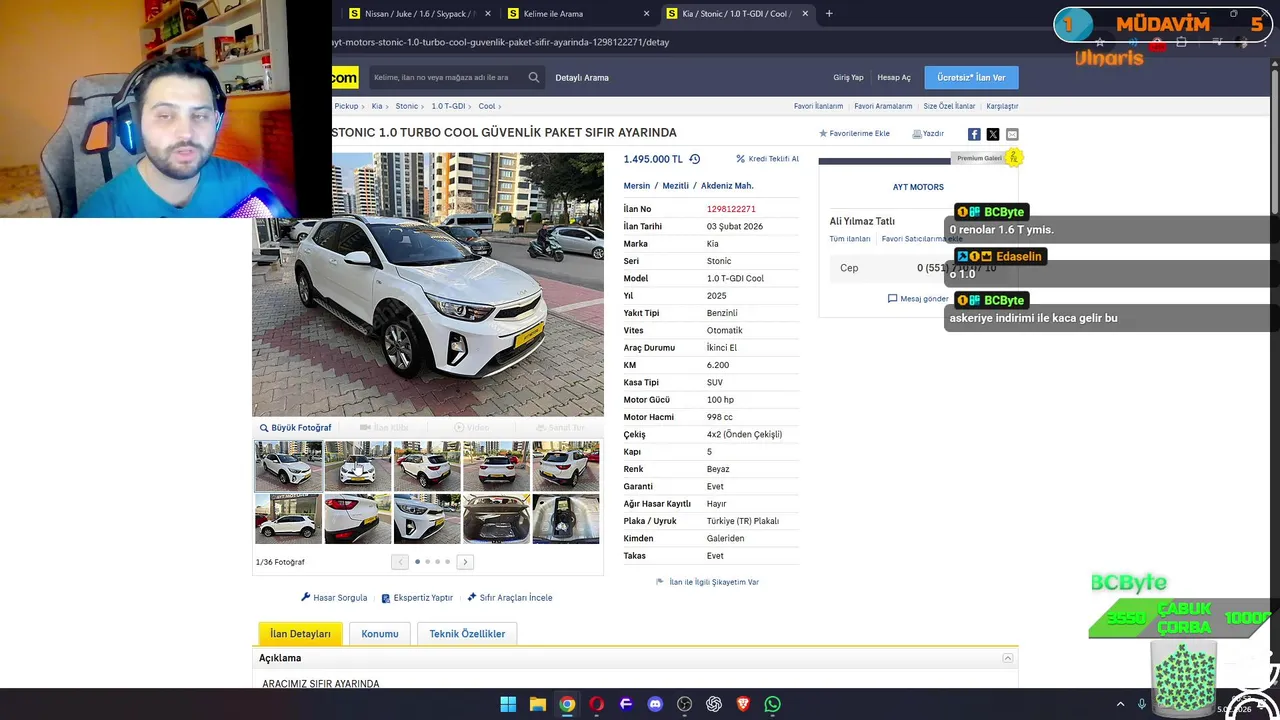Click the search magnifier icon in the header

pyautogui.click(x=534, y=77)
